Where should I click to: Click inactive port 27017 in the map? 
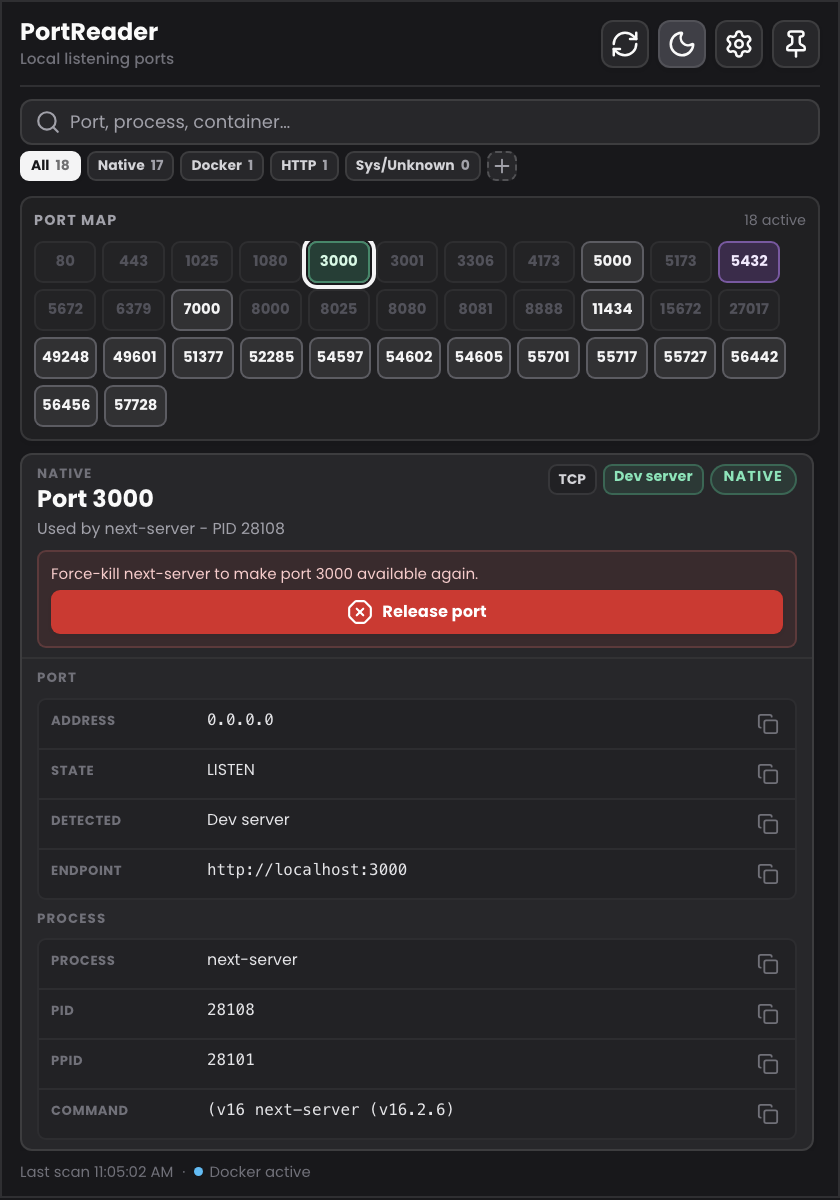[x=749, y=309]
